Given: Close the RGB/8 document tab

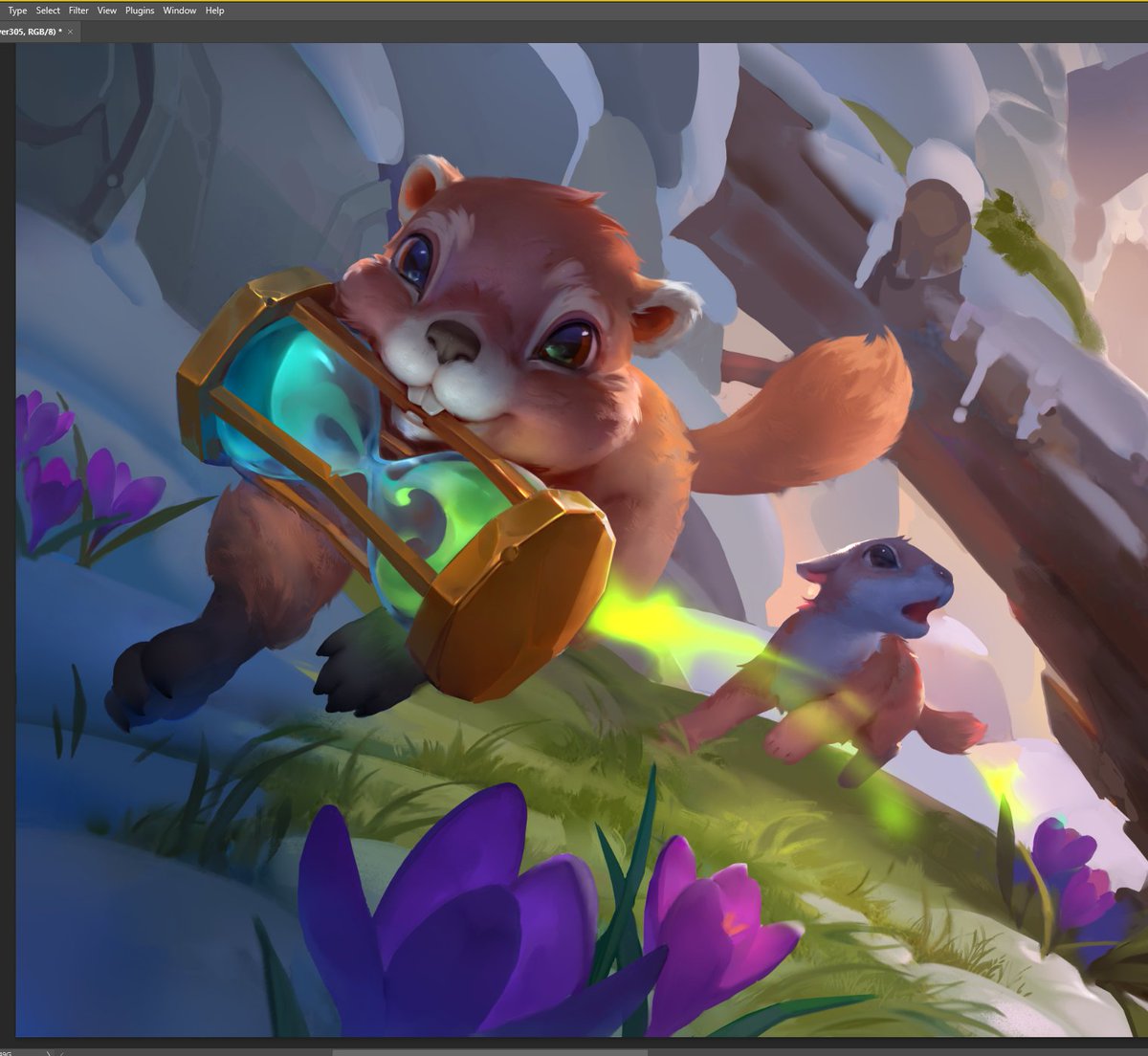Looking at the screenshot, I should click(x=70, y=32).
